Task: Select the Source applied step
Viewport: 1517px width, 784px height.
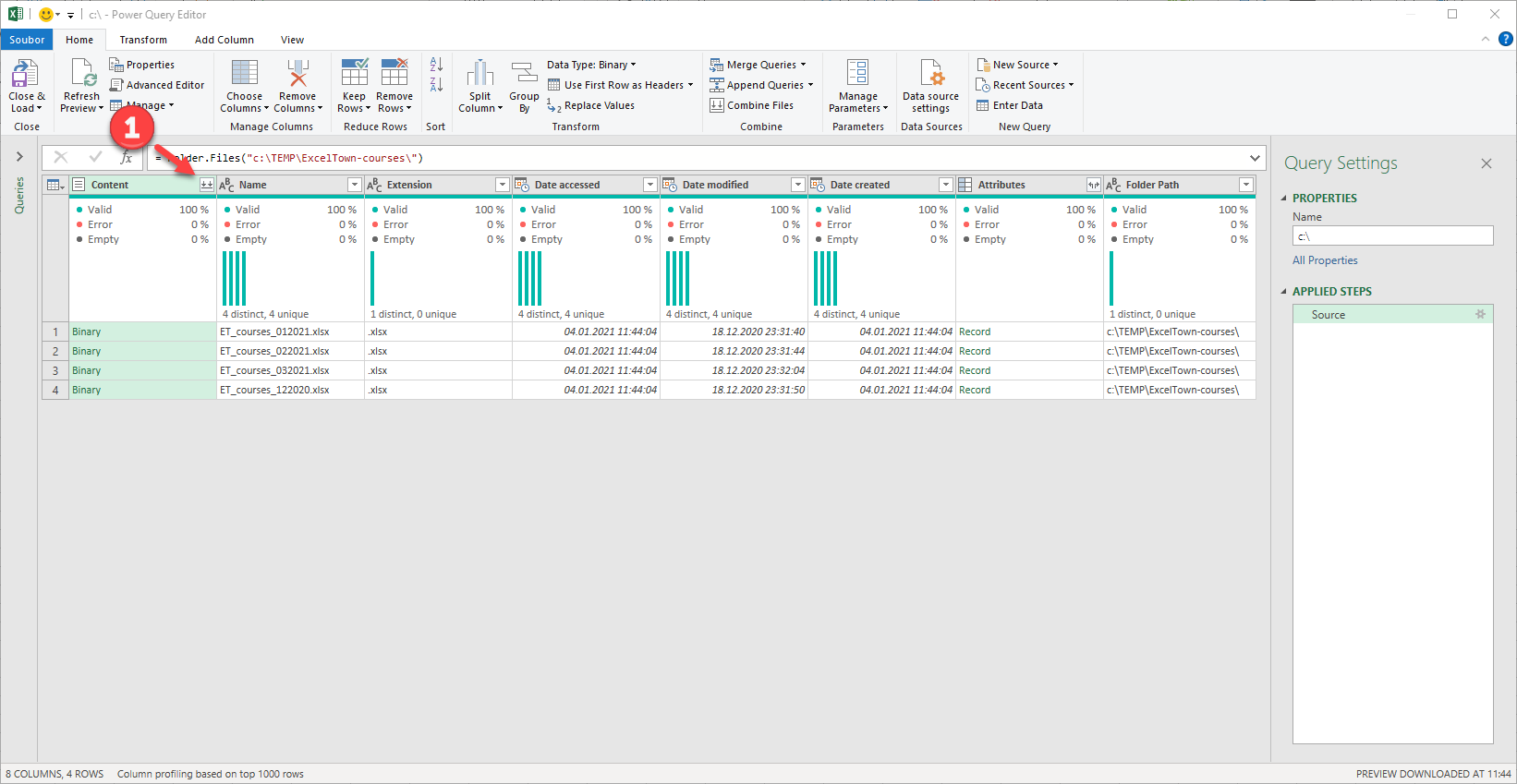Action: tap(1392, 314)
